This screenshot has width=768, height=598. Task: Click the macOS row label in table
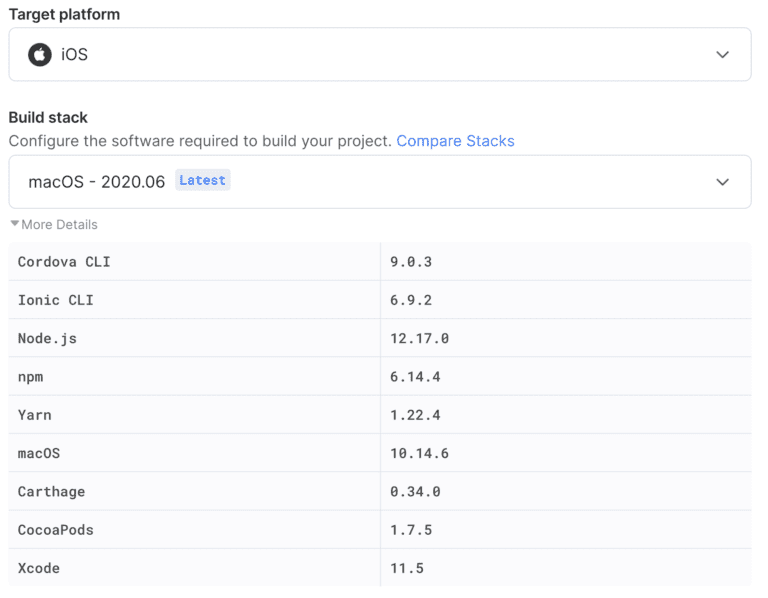click(x=39, y=453)
